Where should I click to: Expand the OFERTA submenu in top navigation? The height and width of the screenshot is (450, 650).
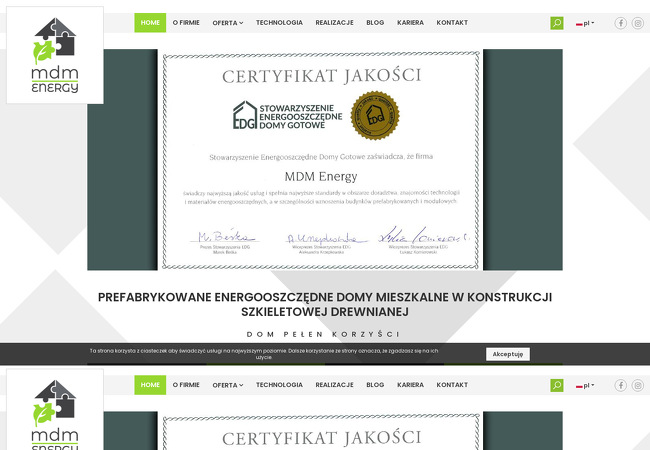coord(228,23)
